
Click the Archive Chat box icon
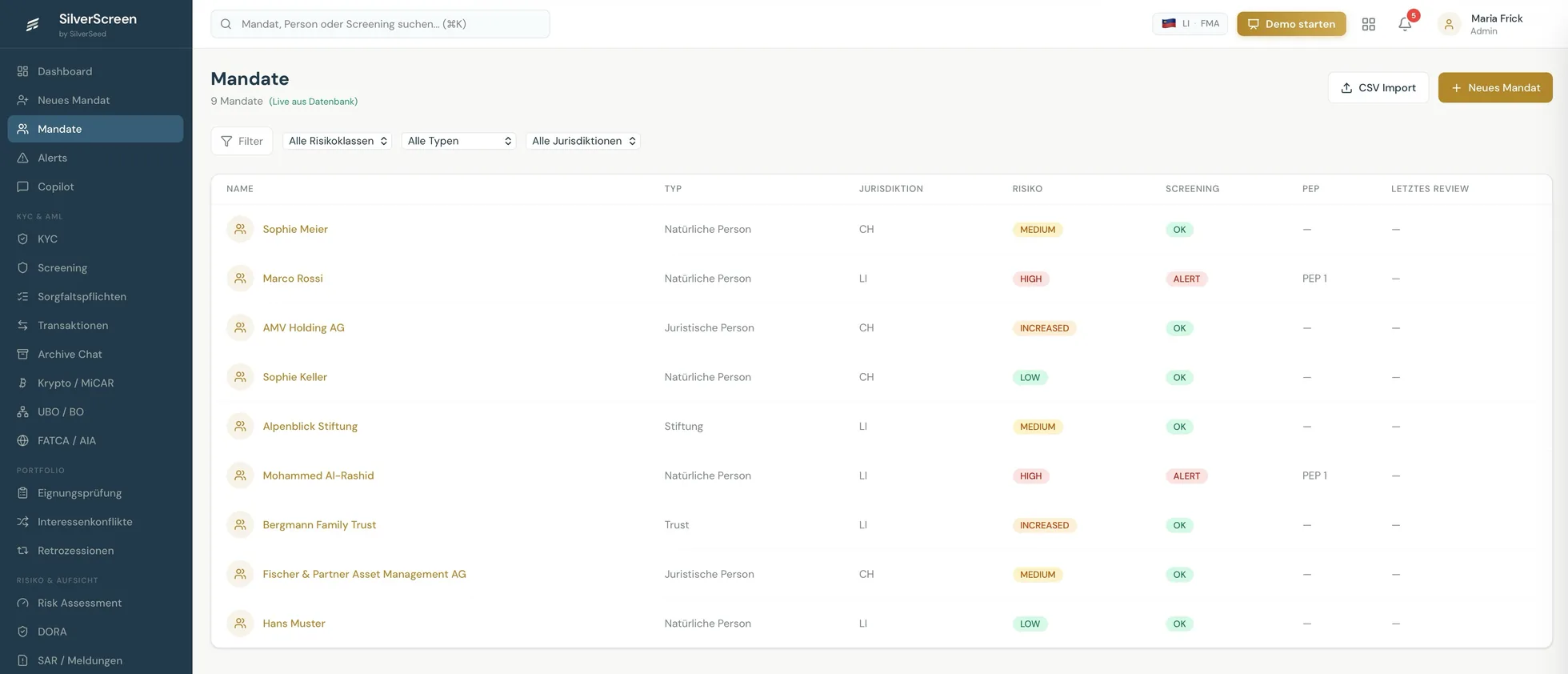click(x=22, y=354)
